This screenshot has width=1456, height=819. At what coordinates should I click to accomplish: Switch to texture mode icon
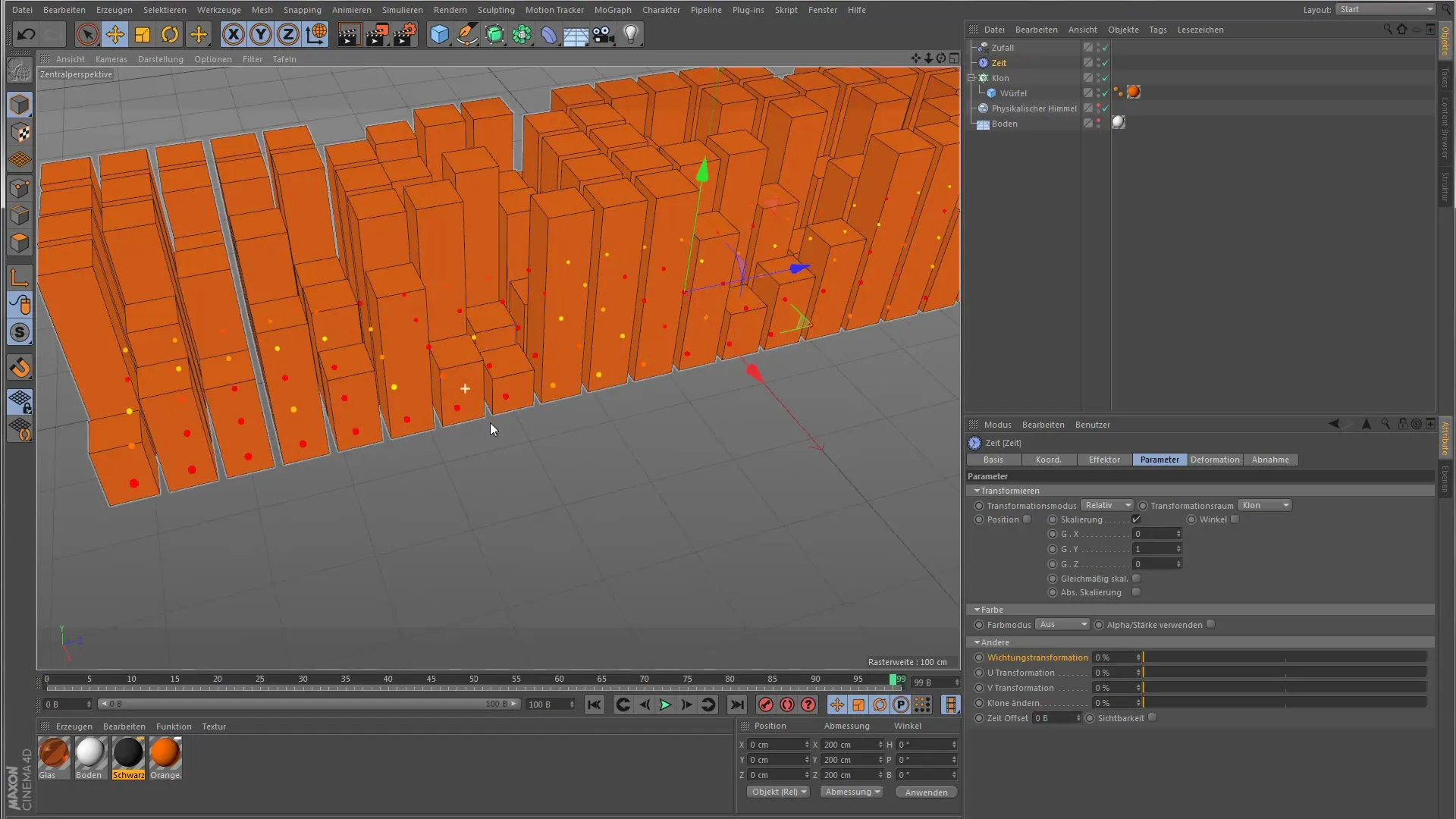coord(20,133)
